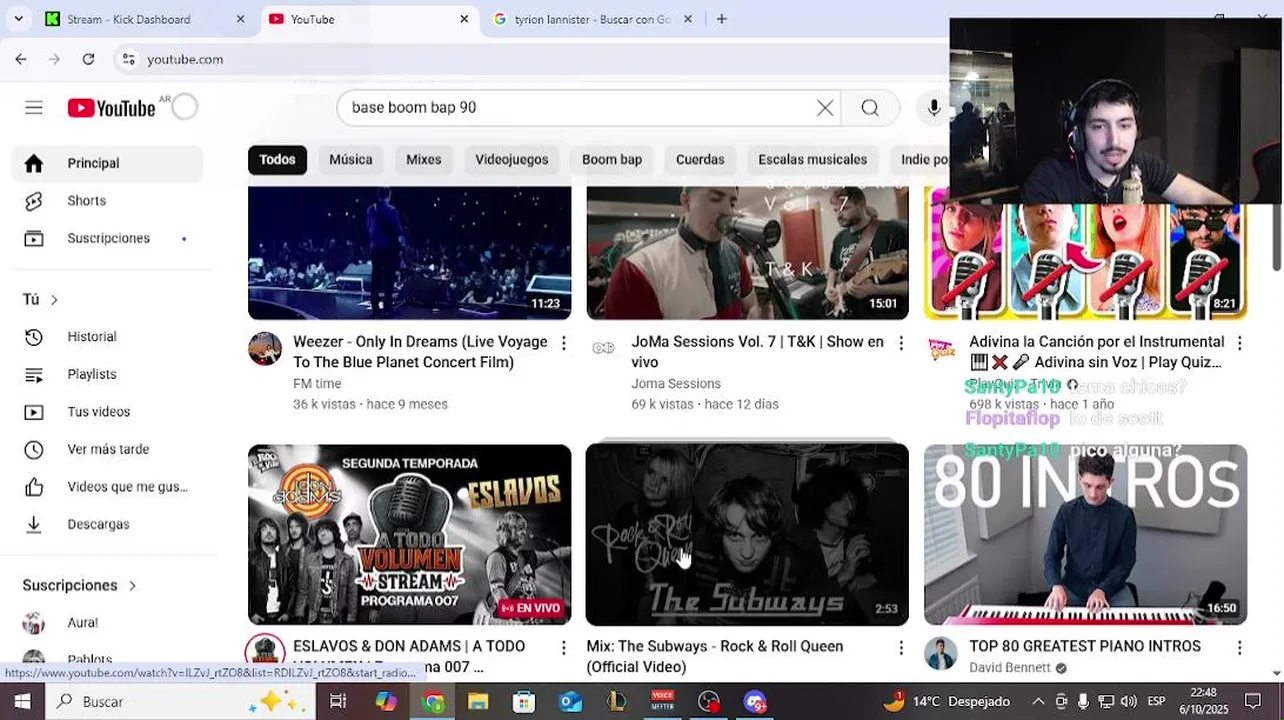Reload the page

point(88,59)
